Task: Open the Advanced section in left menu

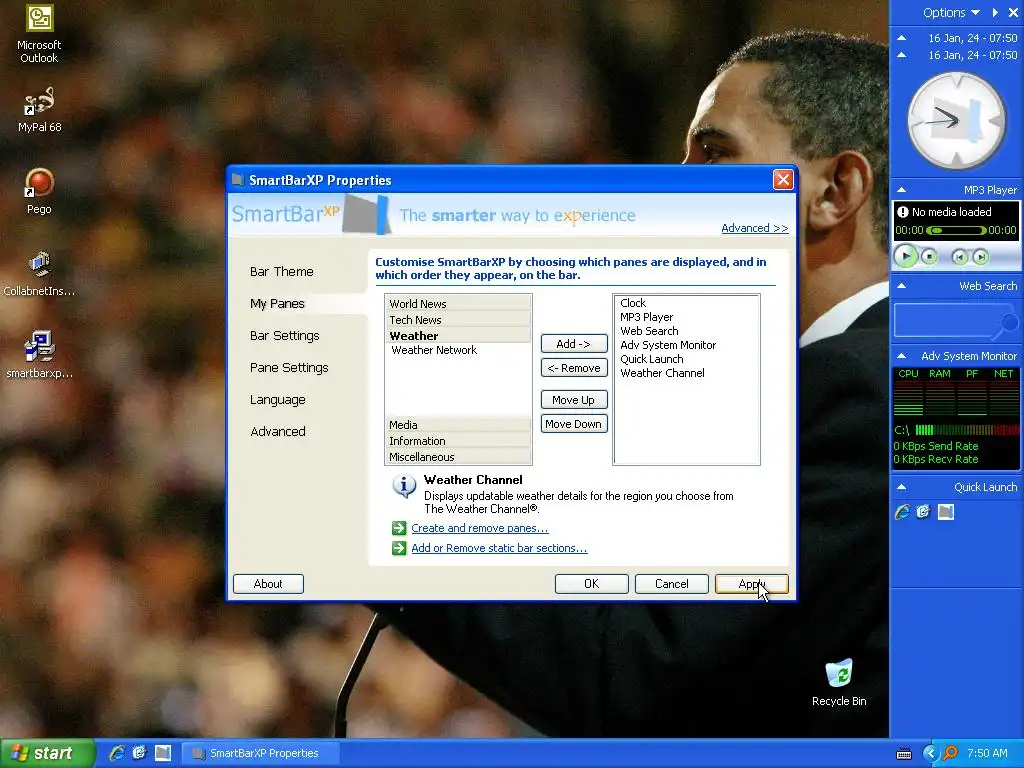Action: tap(278, 432)
